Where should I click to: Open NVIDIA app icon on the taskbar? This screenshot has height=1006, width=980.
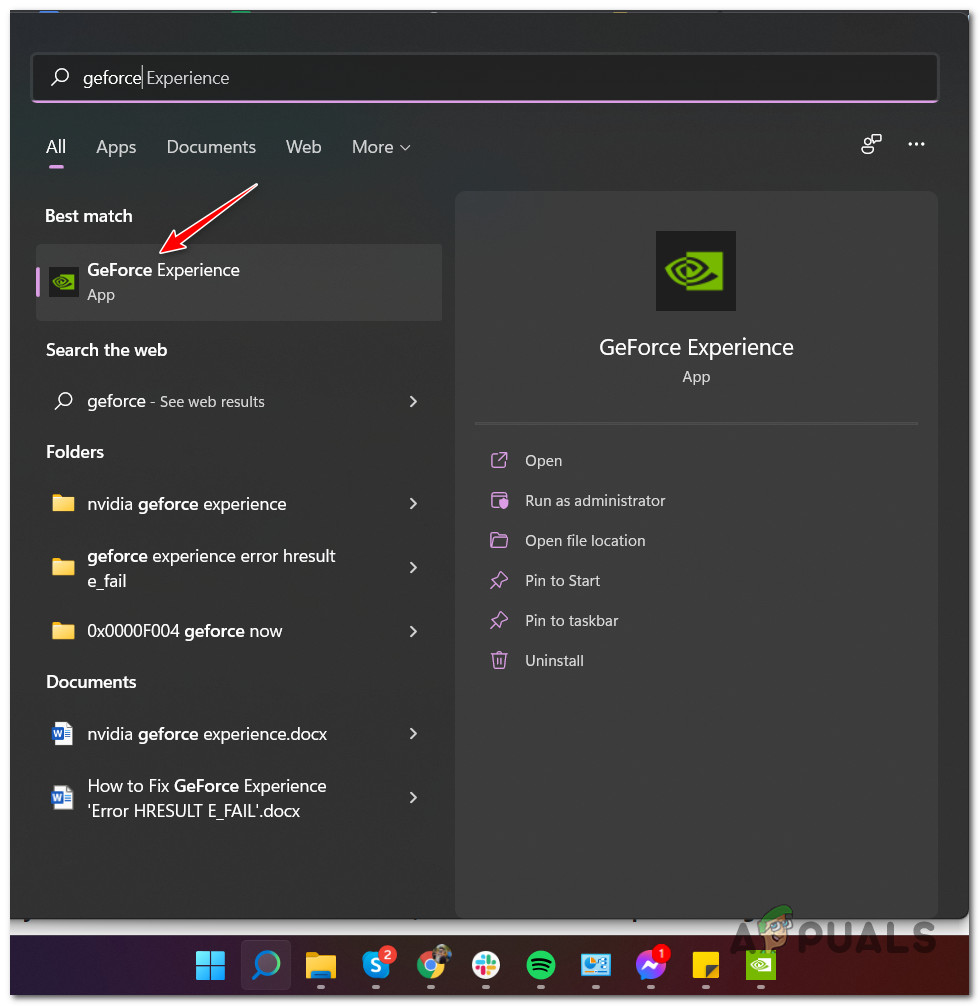[x=761, y=964]
